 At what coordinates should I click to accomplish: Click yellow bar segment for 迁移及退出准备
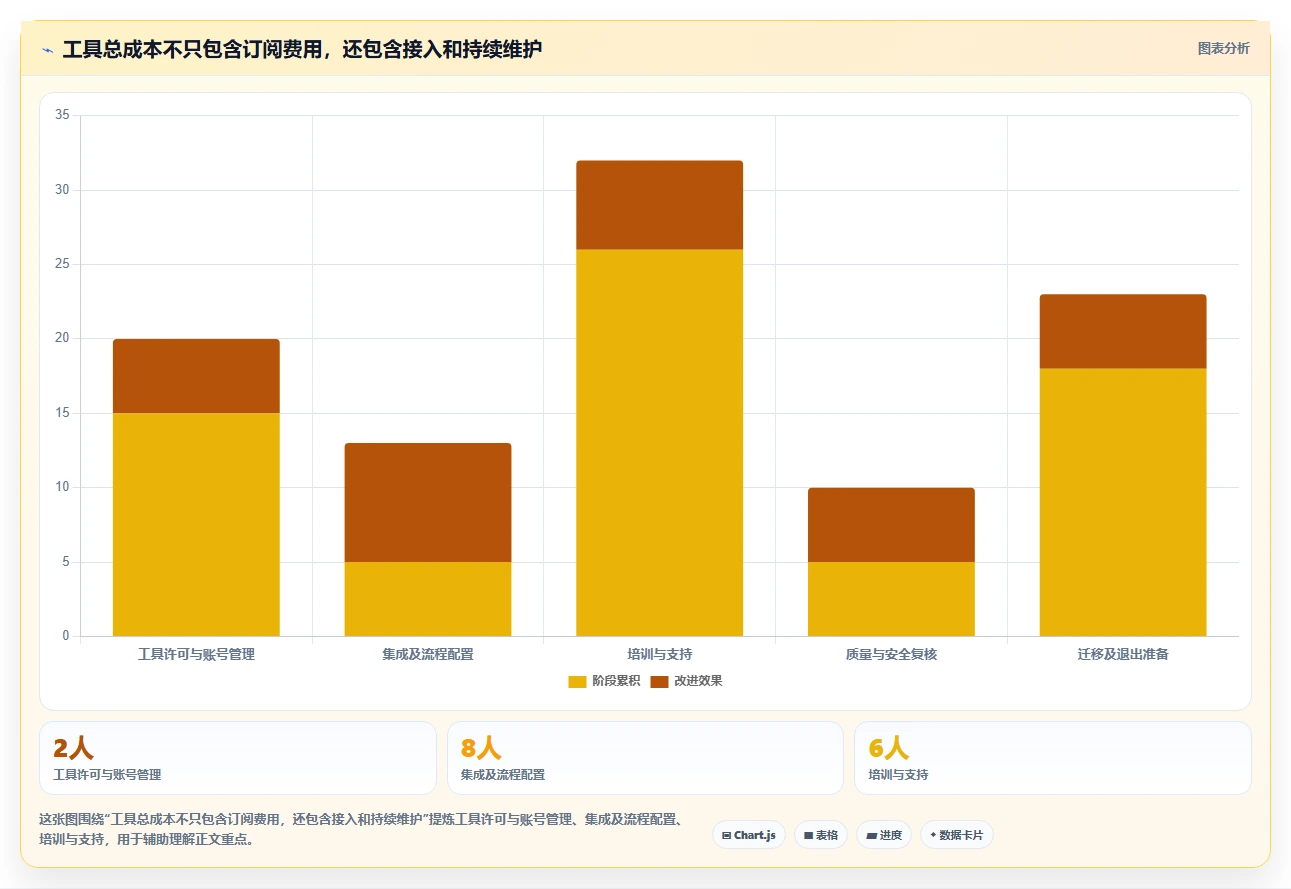[1123, 502]
